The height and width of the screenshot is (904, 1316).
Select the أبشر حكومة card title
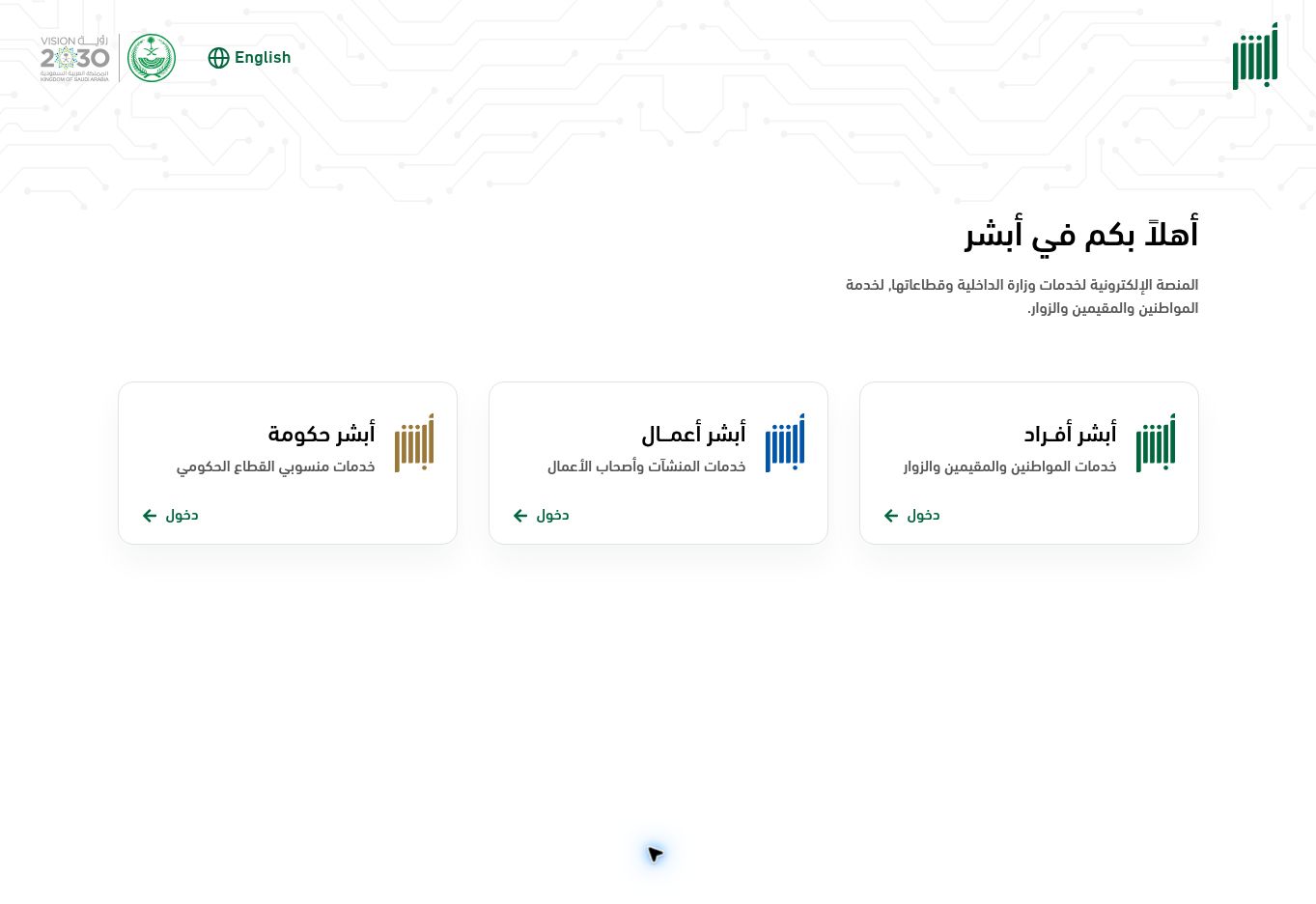pyautogui.click(x=322, y=434)
